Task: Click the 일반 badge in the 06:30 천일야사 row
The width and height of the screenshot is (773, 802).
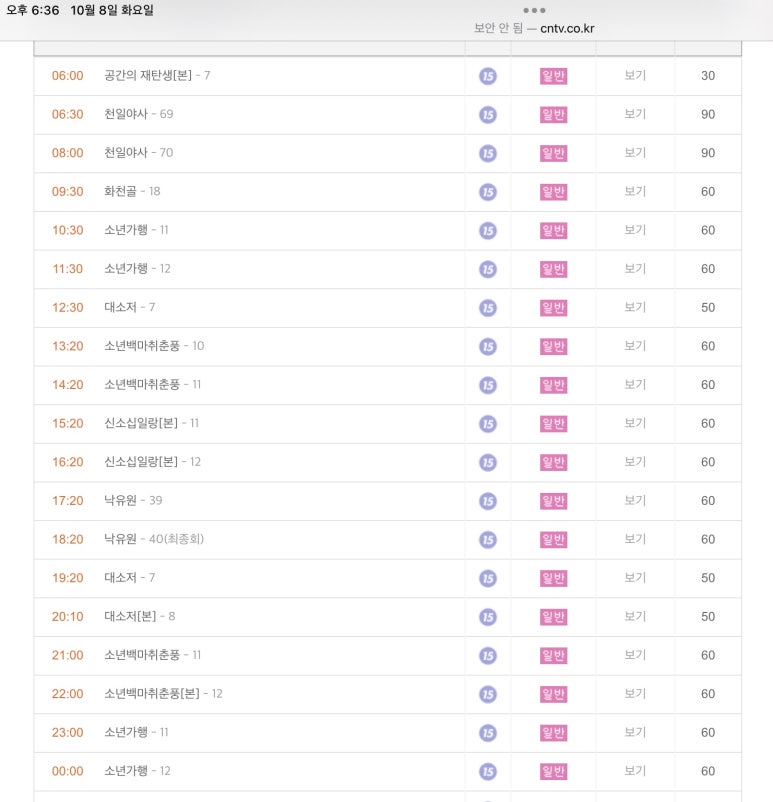Action: (x=553, y=115)
